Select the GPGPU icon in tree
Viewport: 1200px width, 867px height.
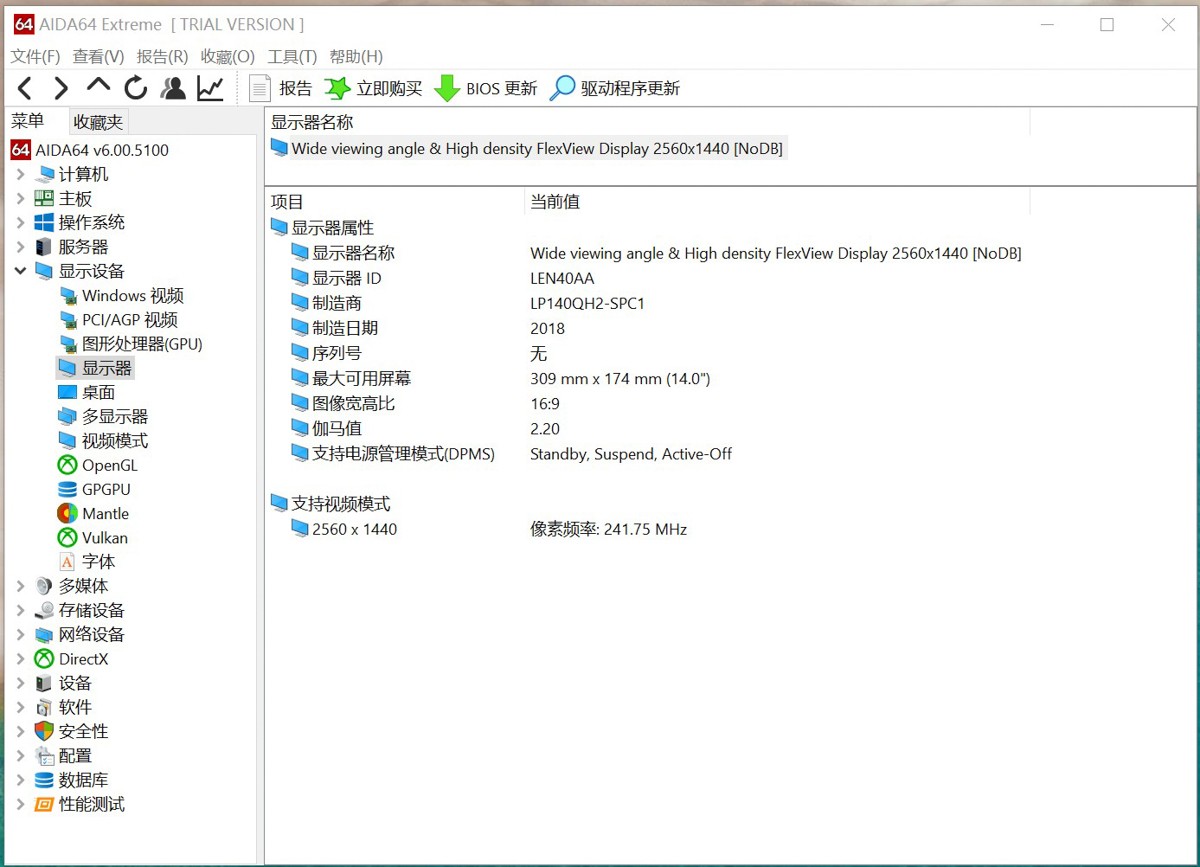point(68,489)
